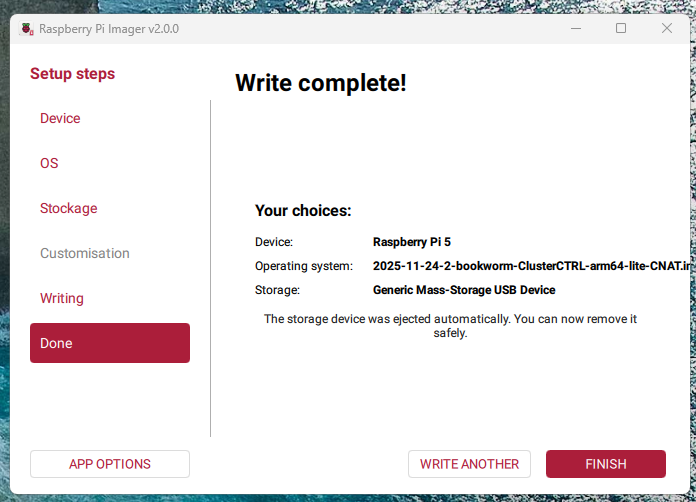The width and height of the screenshot is (696, 502).
Task: Switch to the Writing step
Action: pos(62,298)
